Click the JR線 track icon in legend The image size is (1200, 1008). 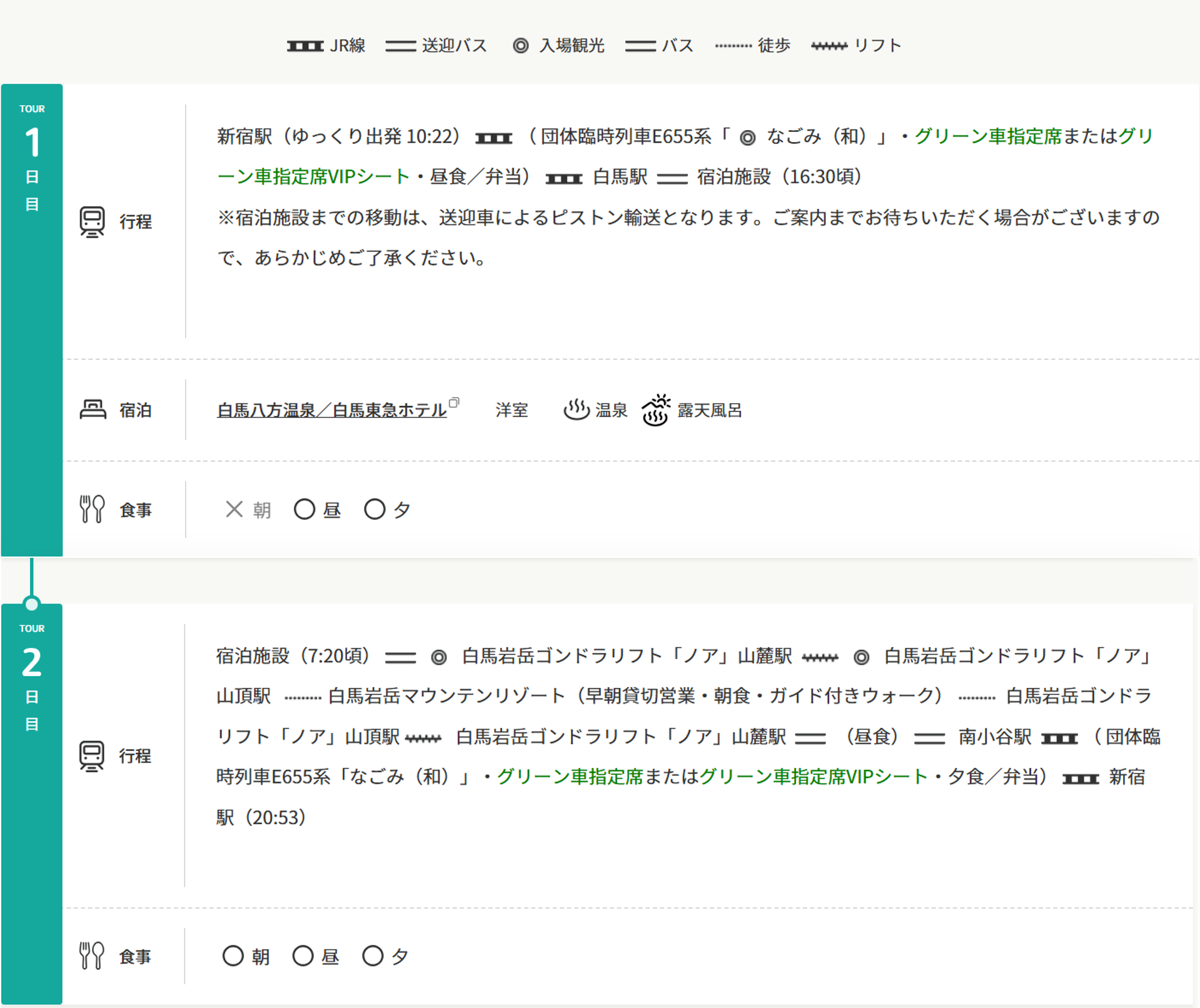coord(305,46)
